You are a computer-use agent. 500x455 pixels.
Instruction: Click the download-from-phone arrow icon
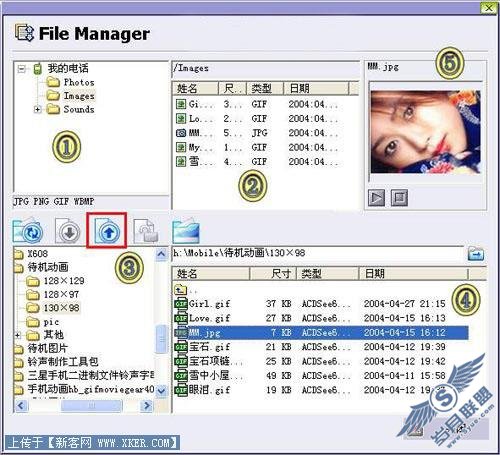coord(68,231)
